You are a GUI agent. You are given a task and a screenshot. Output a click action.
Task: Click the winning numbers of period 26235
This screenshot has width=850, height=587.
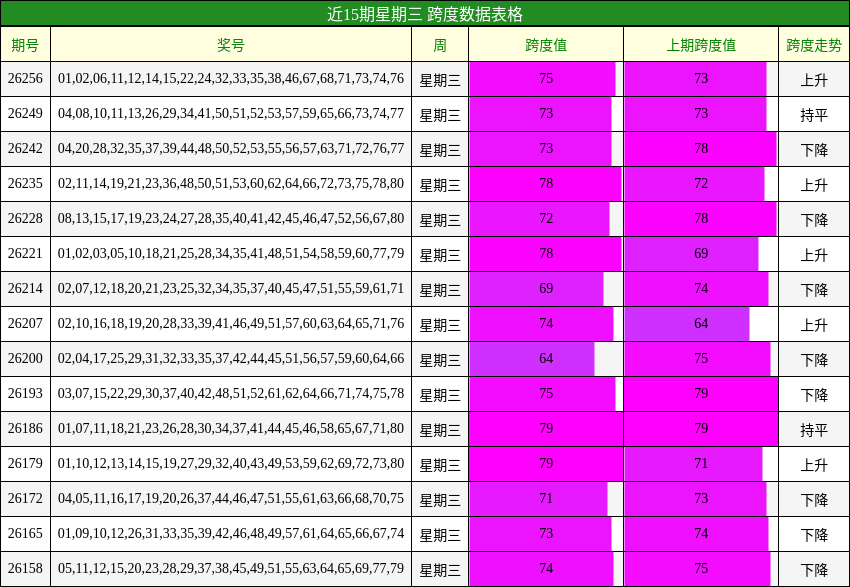(231, 184)
